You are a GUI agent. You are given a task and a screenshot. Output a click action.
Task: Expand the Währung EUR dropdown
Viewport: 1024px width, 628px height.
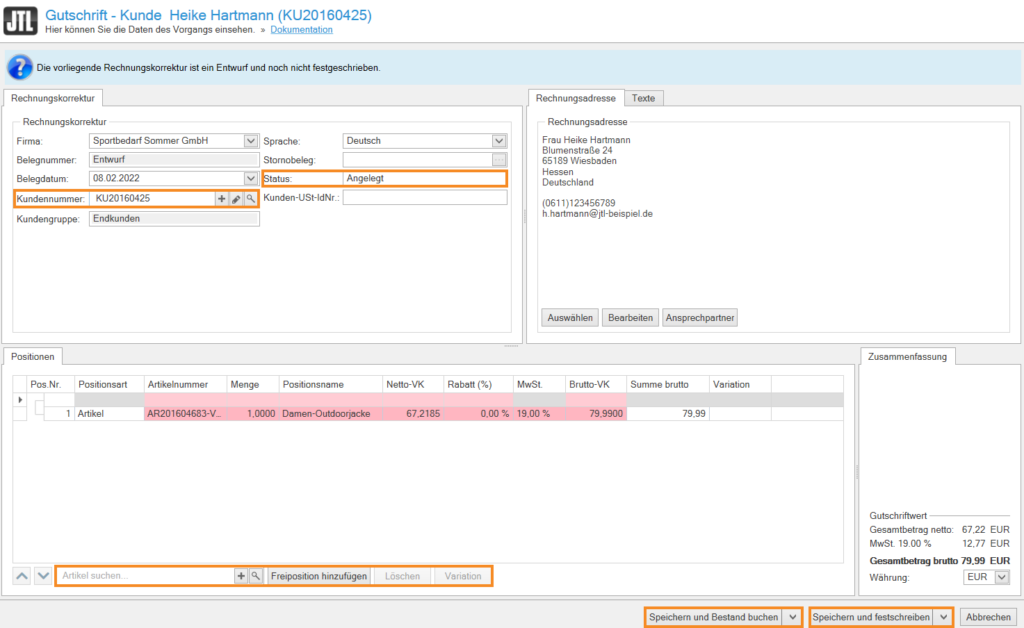[x=1002, y=578]
